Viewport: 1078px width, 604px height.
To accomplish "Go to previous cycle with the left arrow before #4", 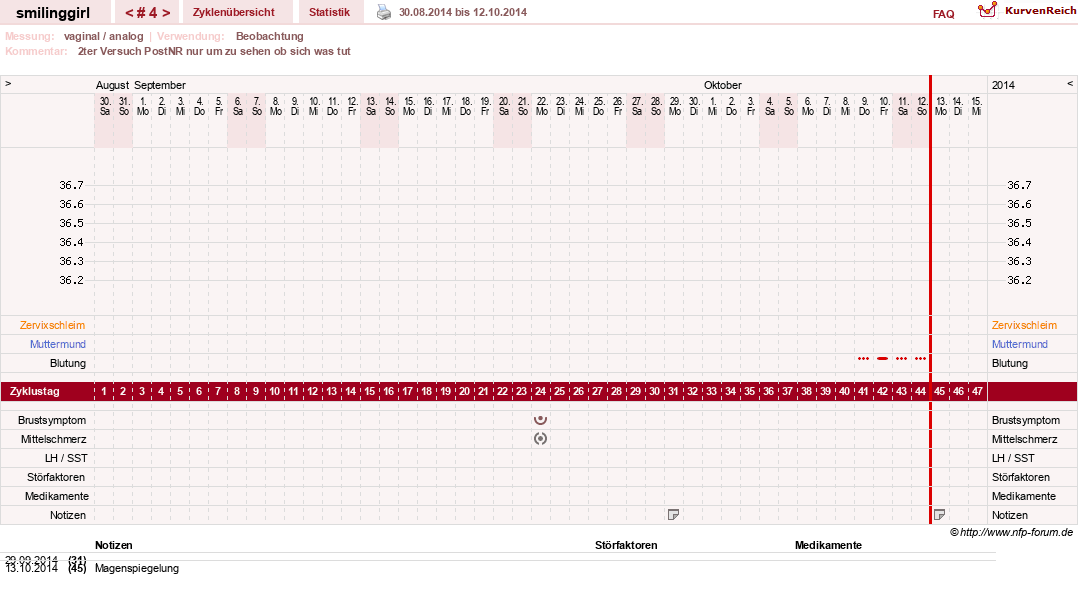I will tap(129, 13).
